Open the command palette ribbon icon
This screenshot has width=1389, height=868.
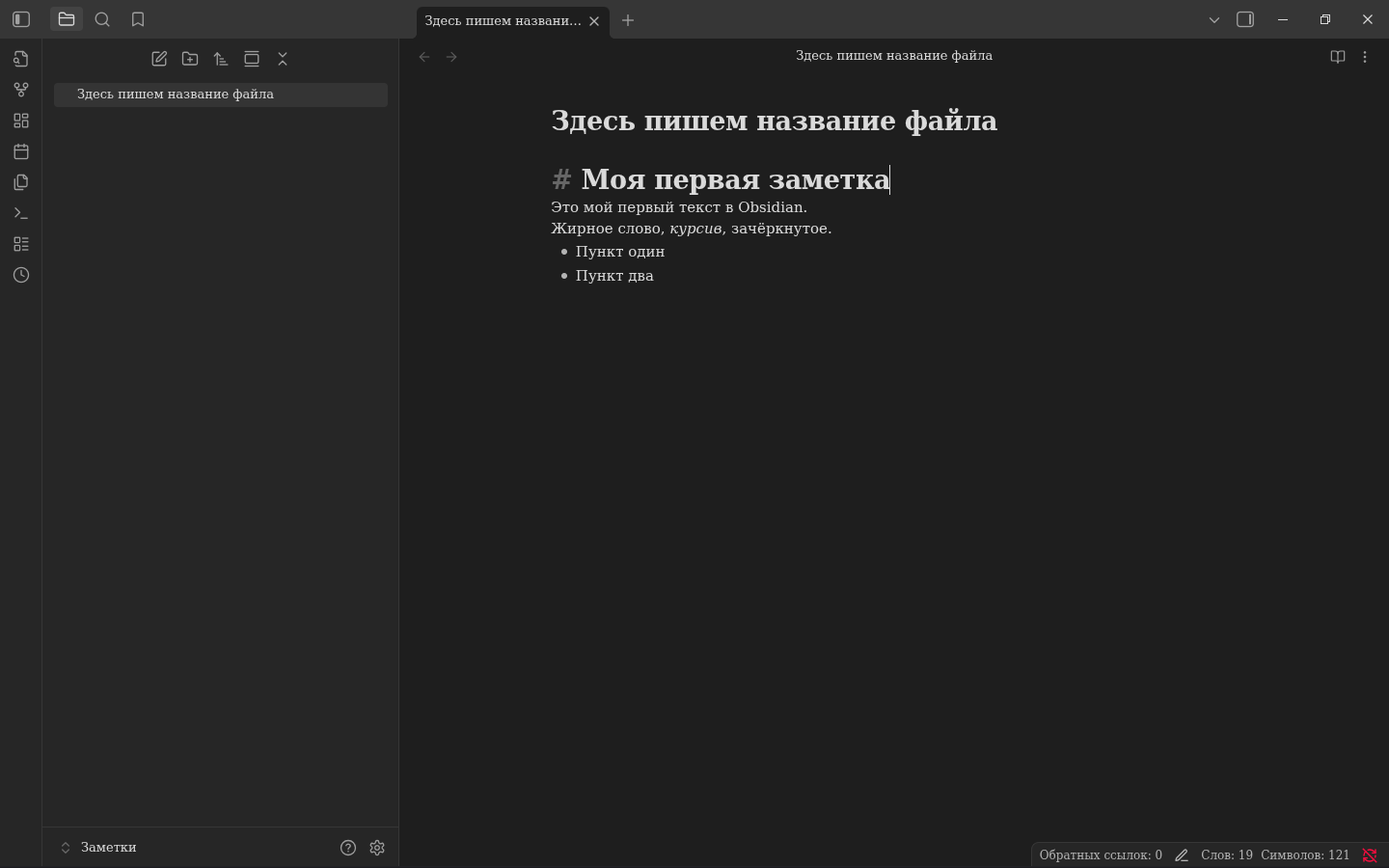pyautogui.click(x=21, y=213)
